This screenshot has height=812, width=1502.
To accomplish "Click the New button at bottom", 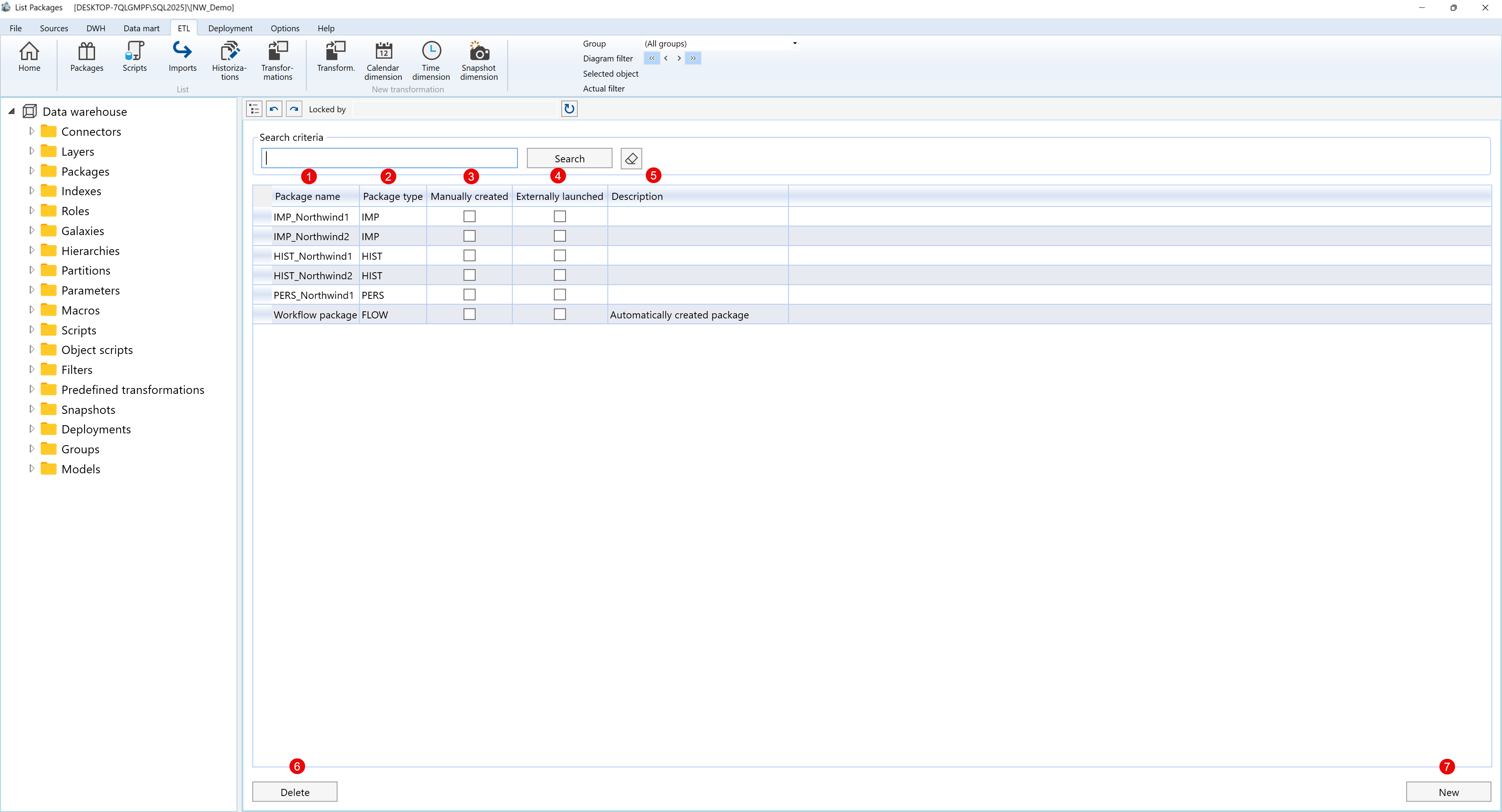I will (x=1448, y=792).
